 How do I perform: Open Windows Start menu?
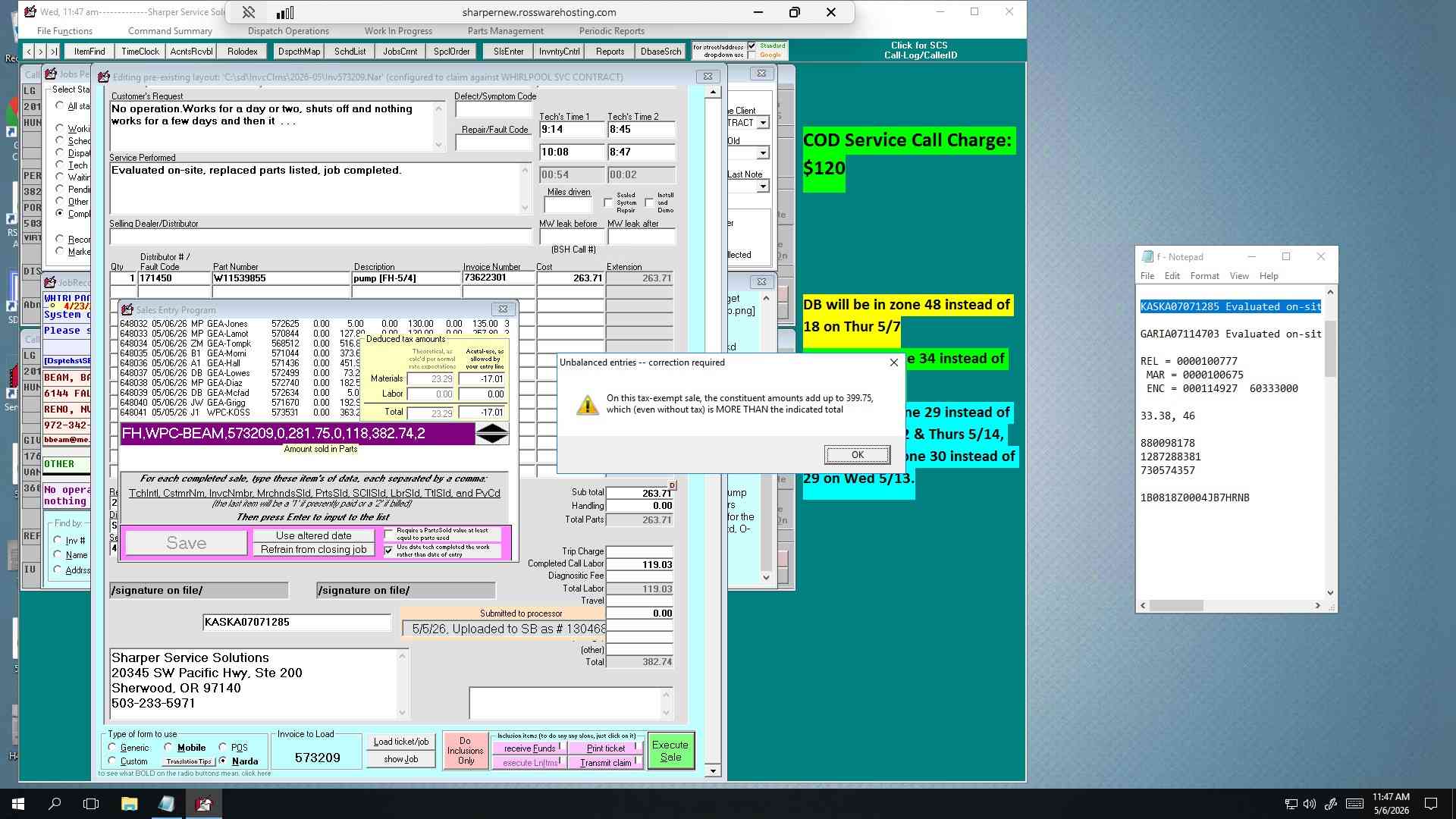18,804
